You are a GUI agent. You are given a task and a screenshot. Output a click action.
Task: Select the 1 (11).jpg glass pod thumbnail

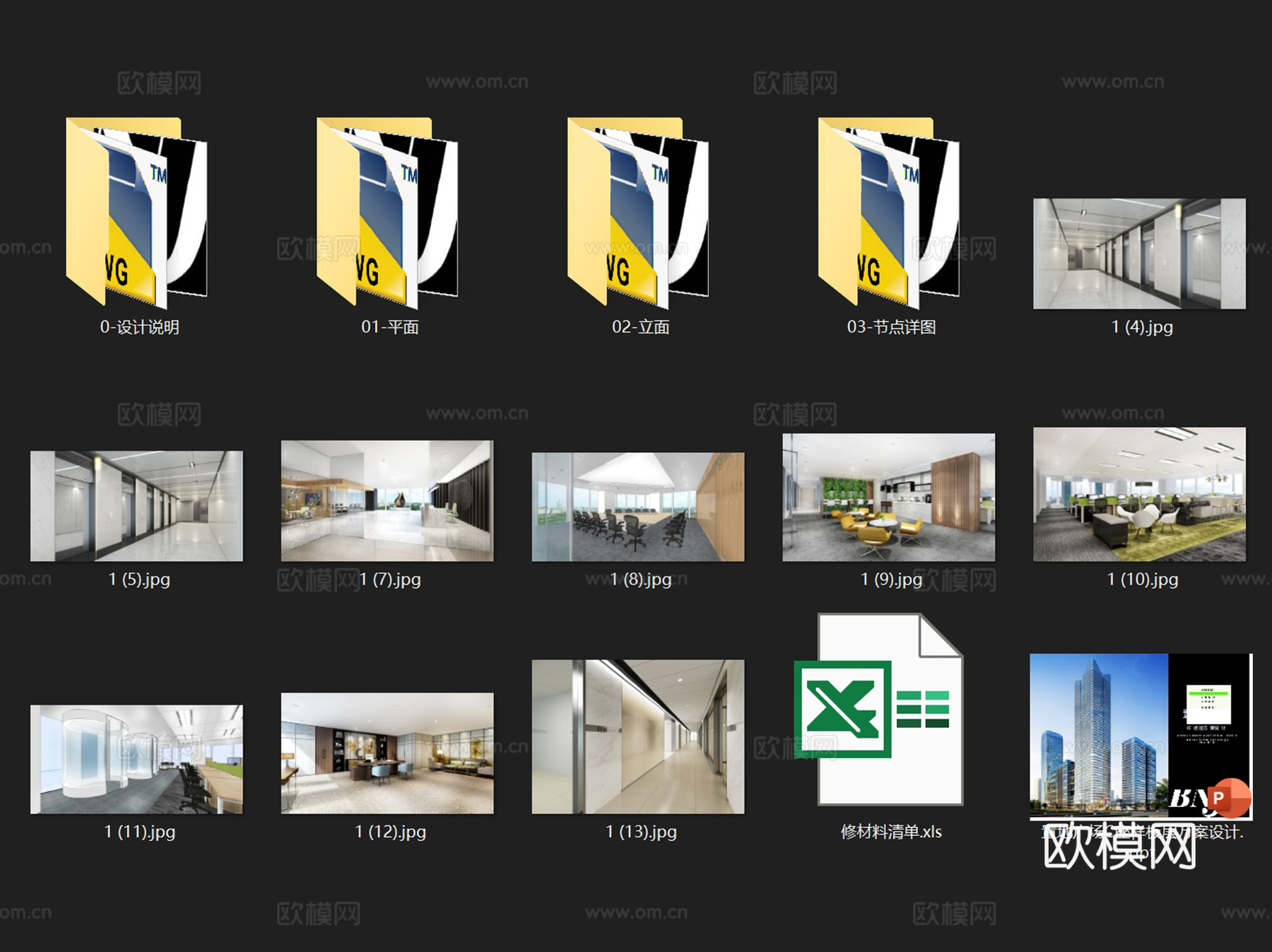point(136,759)
